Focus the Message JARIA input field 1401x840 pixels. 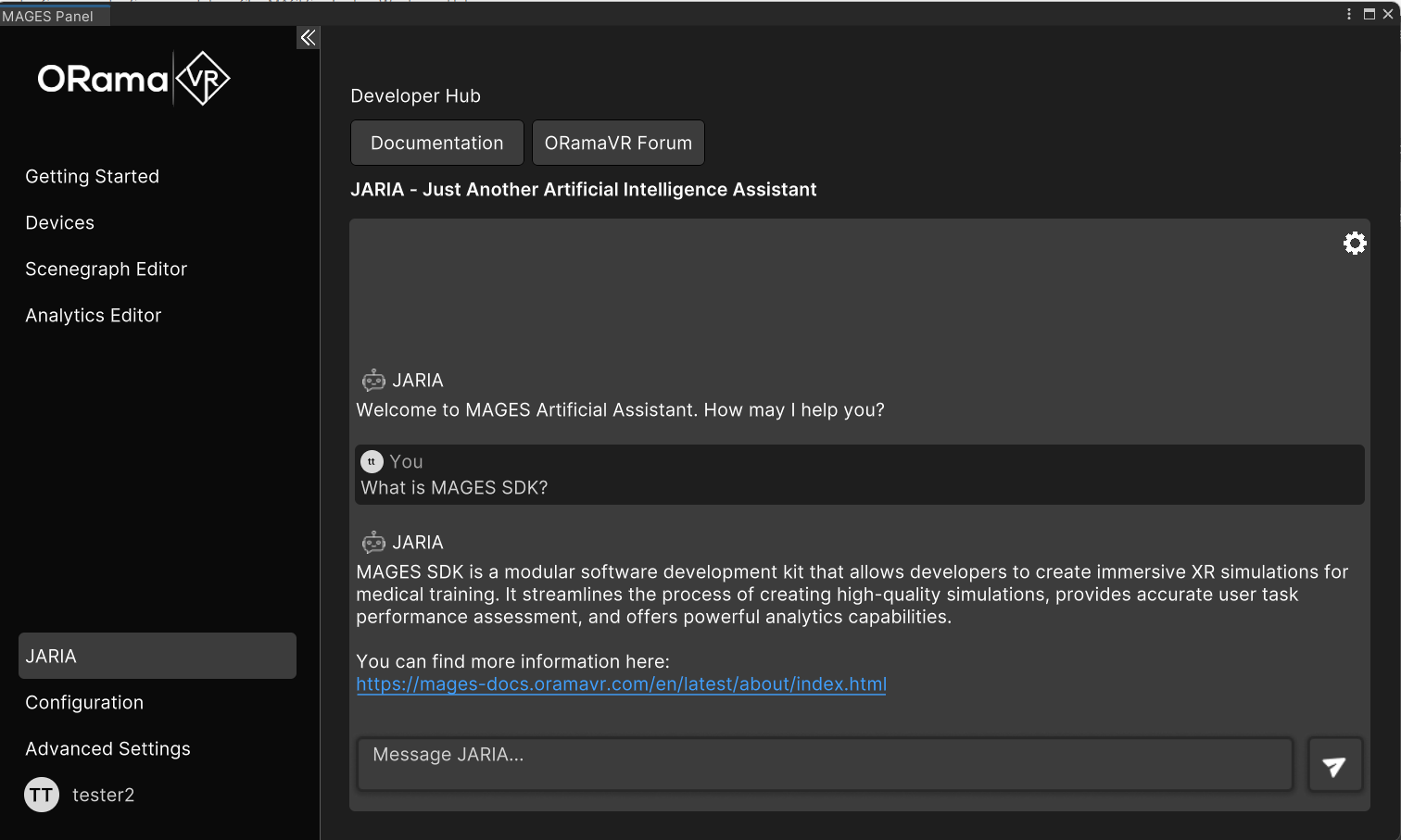click(x=825, y=764)
